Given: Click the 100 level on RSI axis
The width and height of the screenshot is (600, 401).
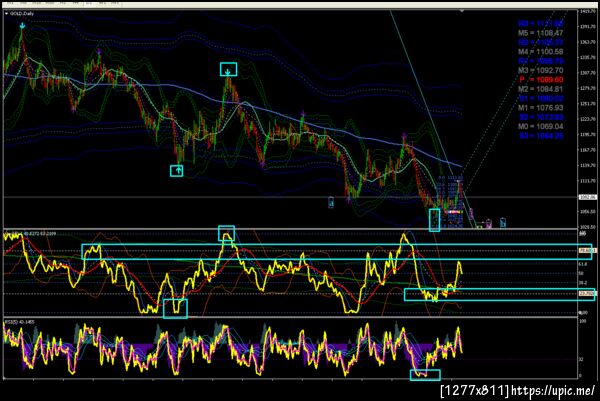Looking at the screenshot, I should 583,321.
